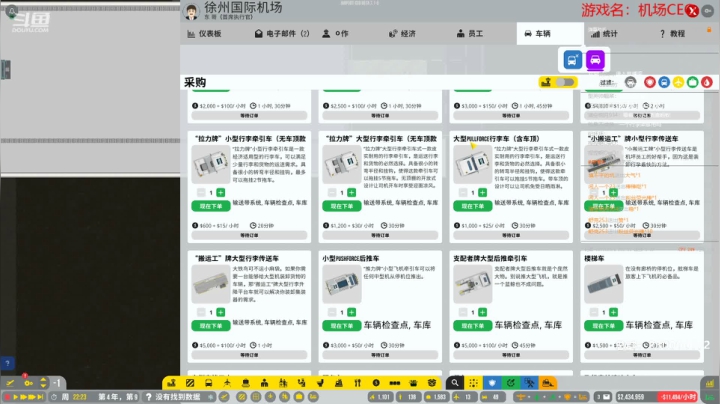Open the mail notification counter
This screenshot has width=720, height=404.
click(x=603, y=397)
